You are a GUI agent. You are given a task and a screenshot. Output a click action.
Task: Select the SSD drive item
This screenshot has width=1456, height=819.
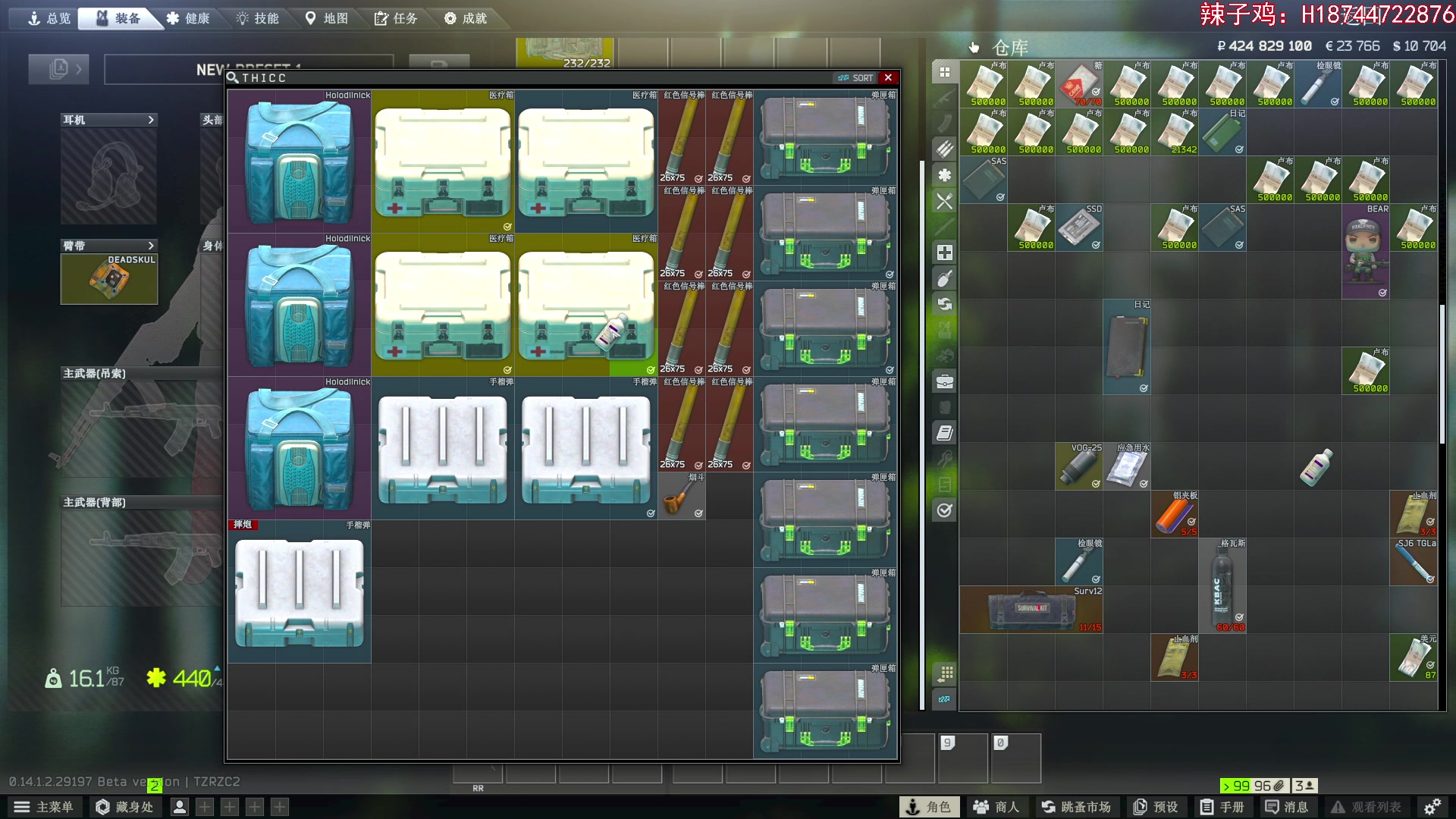click(1079, 227)
